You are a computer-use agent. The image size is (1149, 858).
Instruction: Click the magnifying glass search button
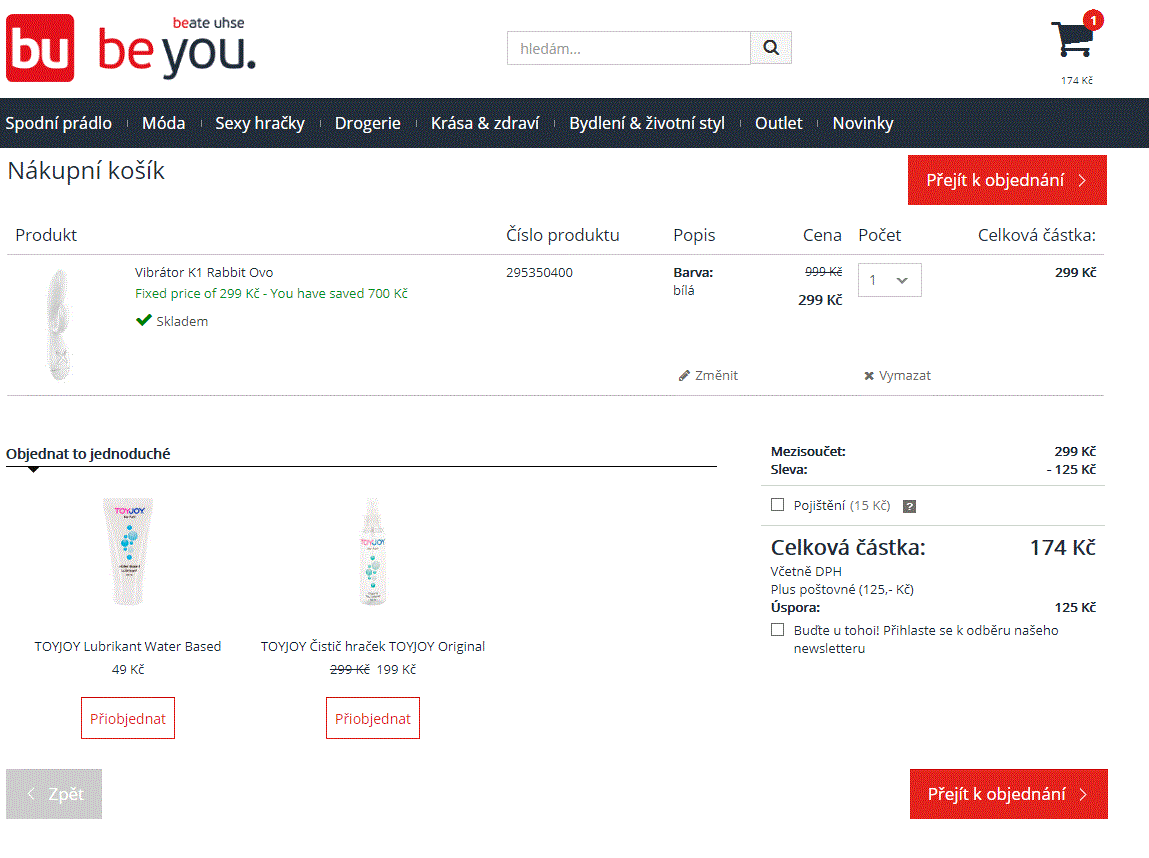click(771, 48)
